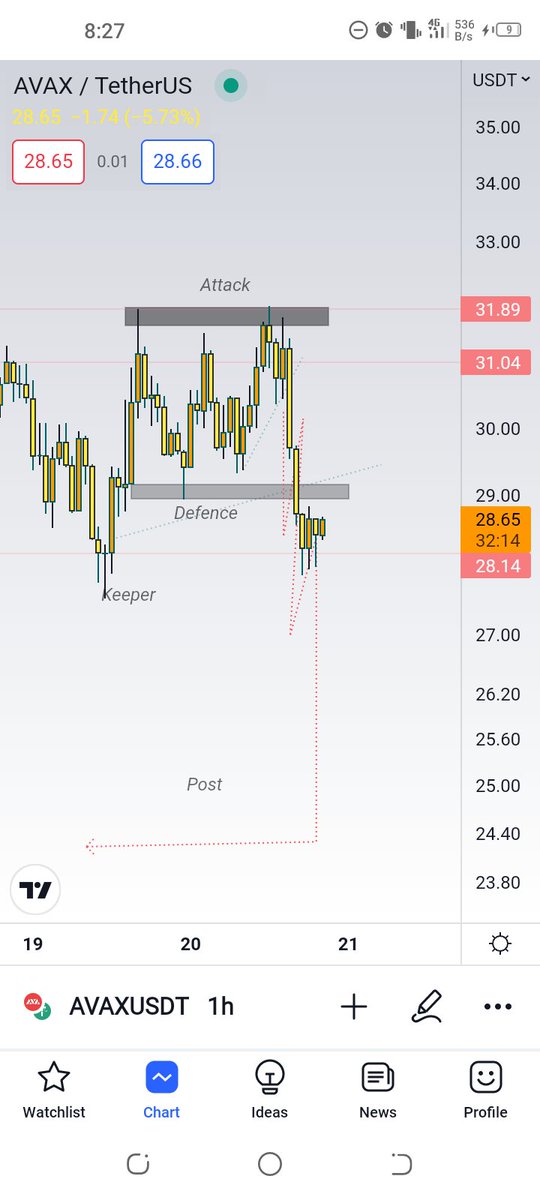
Task: Tap the 0.01 spread value
Action: tap(112, 161)
